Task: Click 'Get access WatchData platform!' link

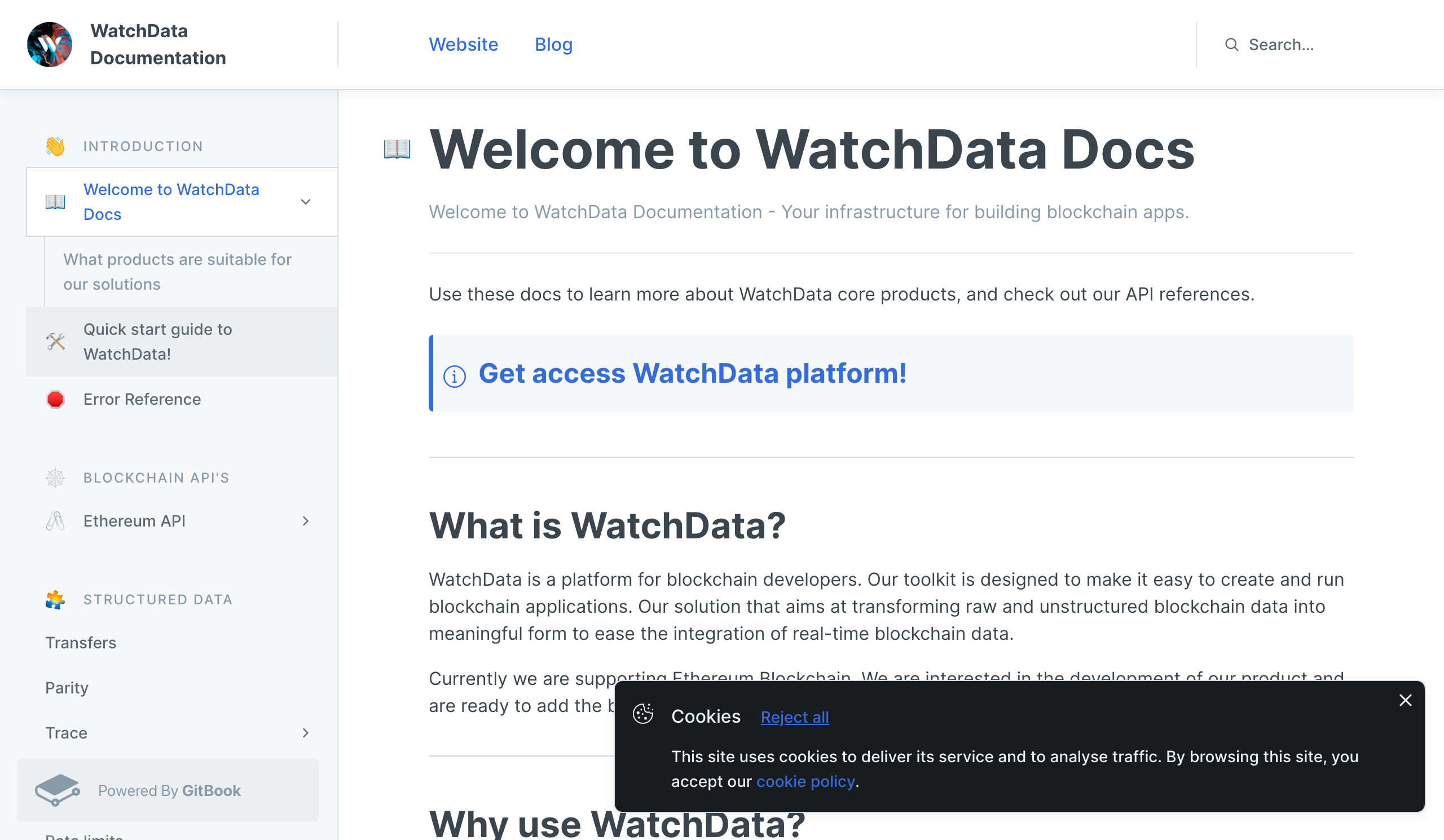Action: [x=692, y=373]
